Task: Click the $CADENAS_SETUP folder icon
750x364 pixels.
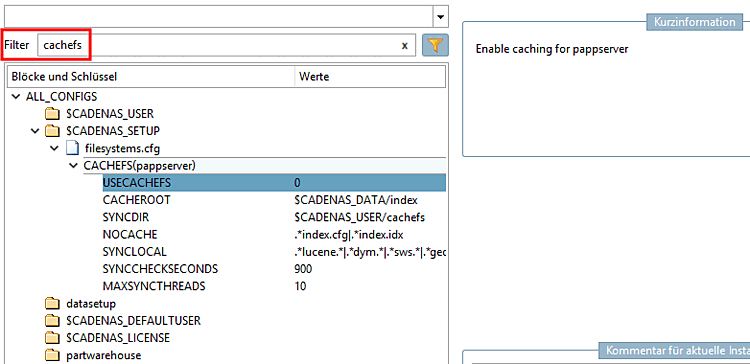Action: 52,131
